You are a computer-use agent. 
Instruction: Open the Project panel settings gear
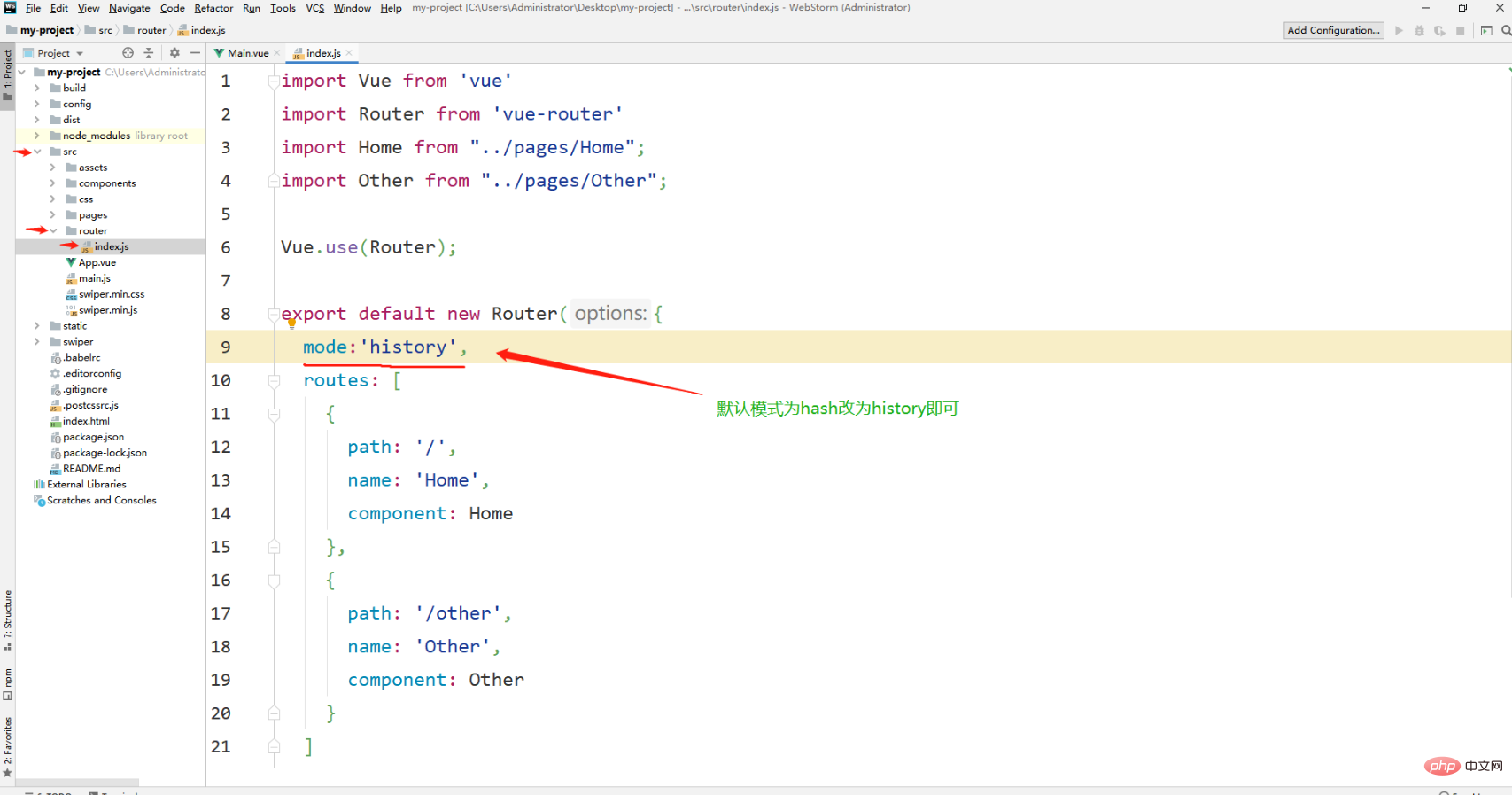click(174, 53)
